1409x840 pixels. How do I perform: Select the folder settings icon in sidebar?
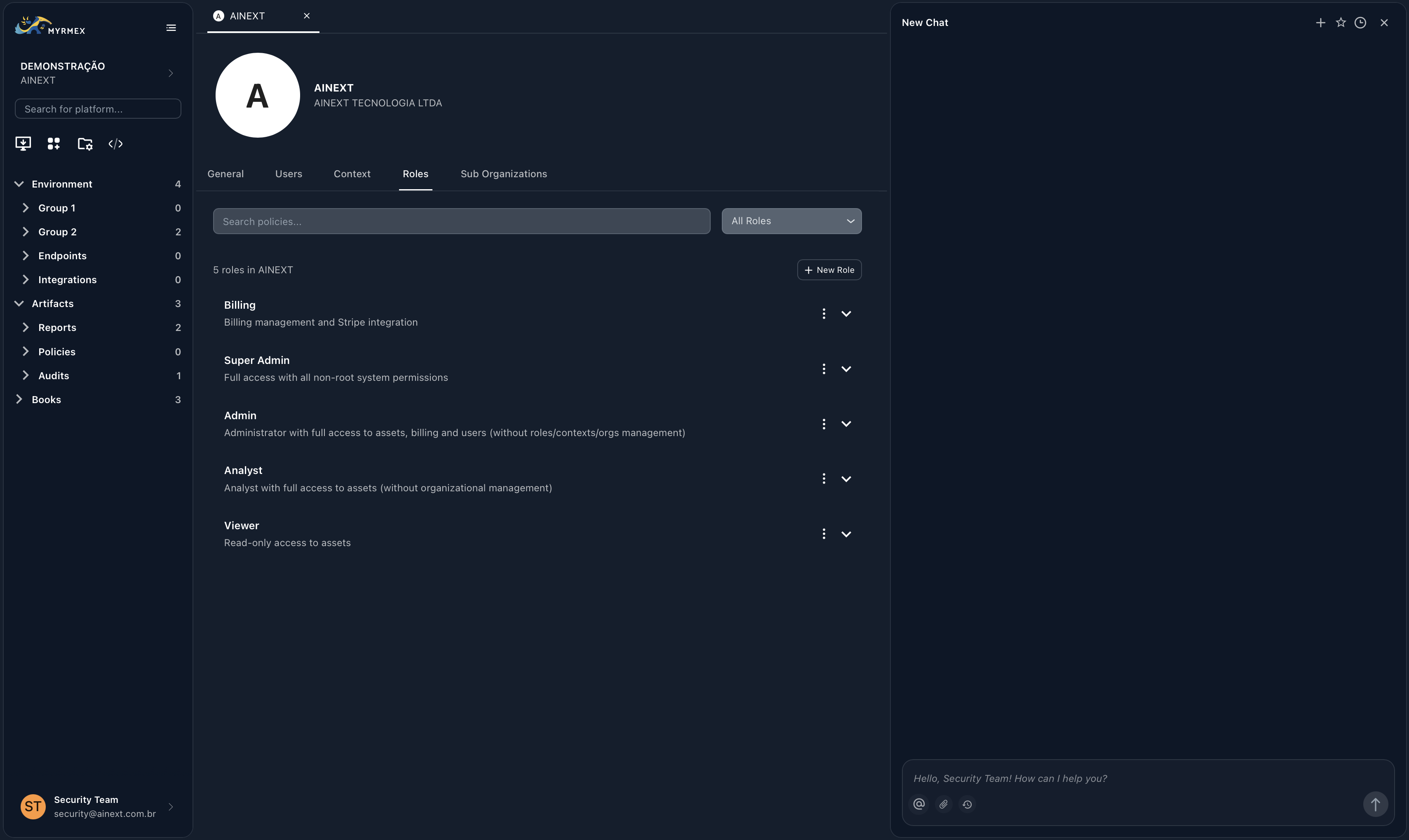point(85,144)
